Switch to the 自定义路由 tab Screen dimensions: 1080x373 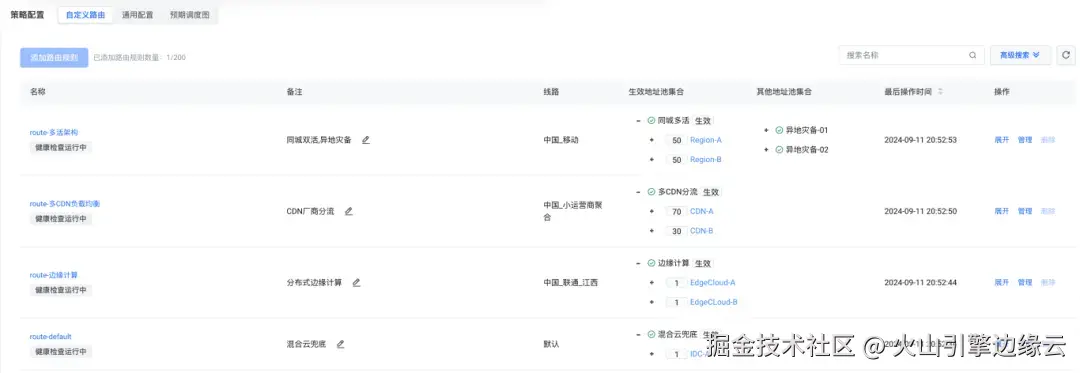(85, 14)
